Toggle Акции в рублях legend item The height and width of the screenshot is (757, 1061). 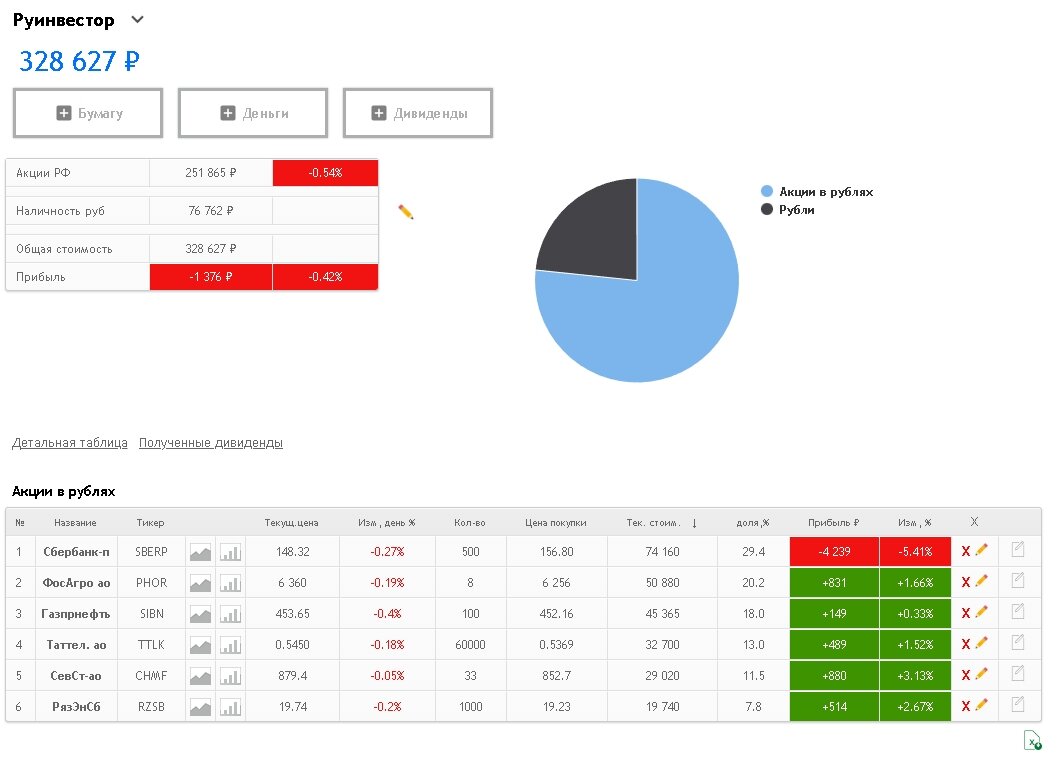pos(817,191)
